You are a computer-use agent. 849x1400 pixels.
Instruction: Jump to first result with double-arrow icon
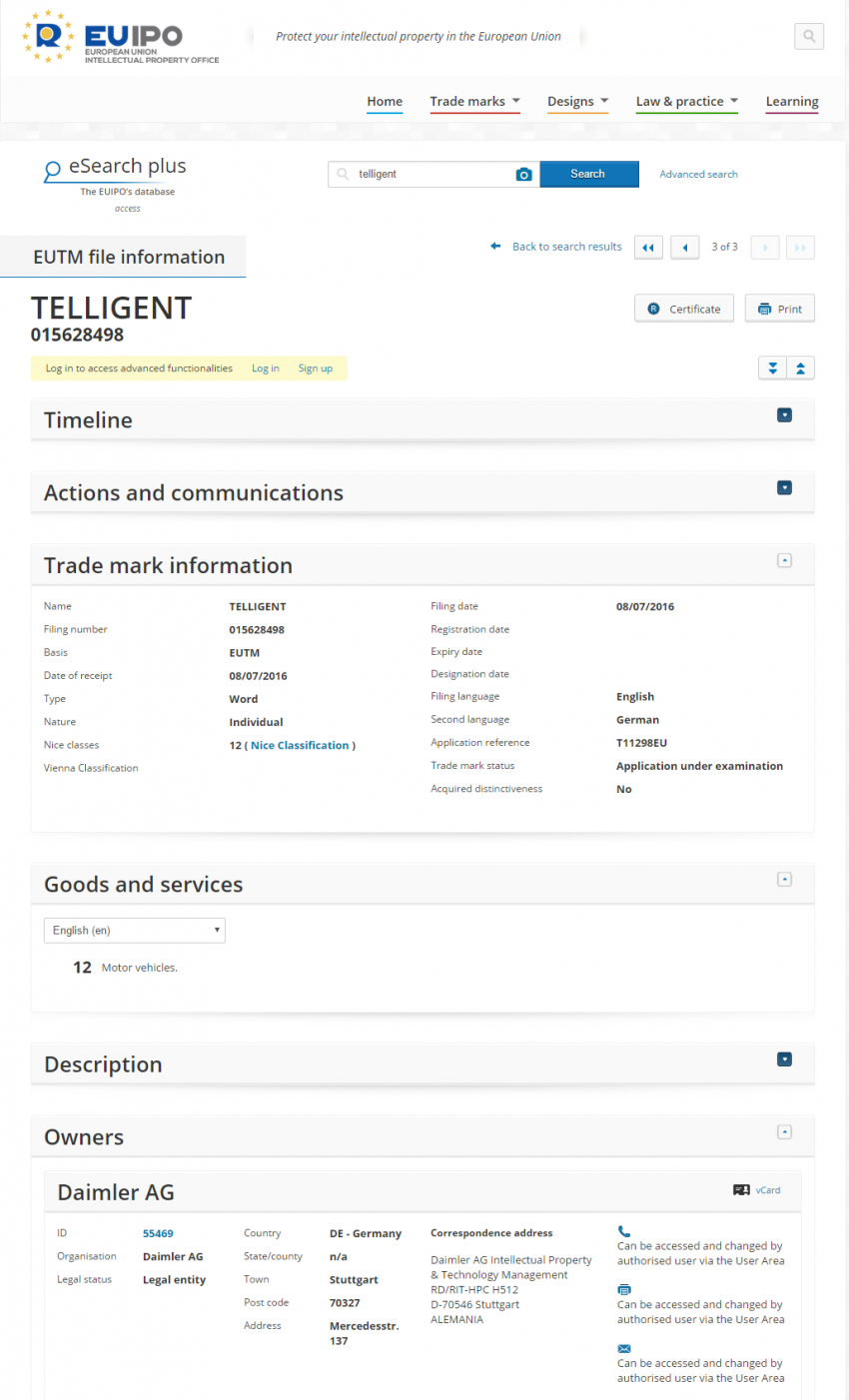click(x=649, y=248)
